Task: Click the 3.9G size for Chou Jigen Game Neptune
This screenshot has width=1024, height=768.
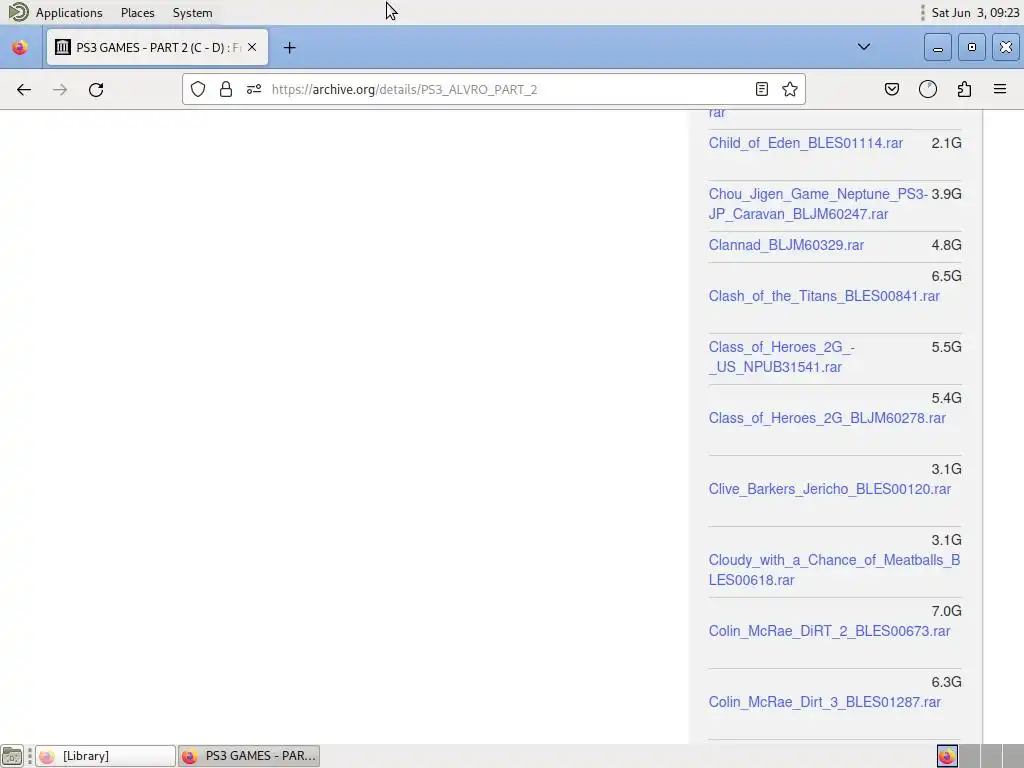Action: 946,194
